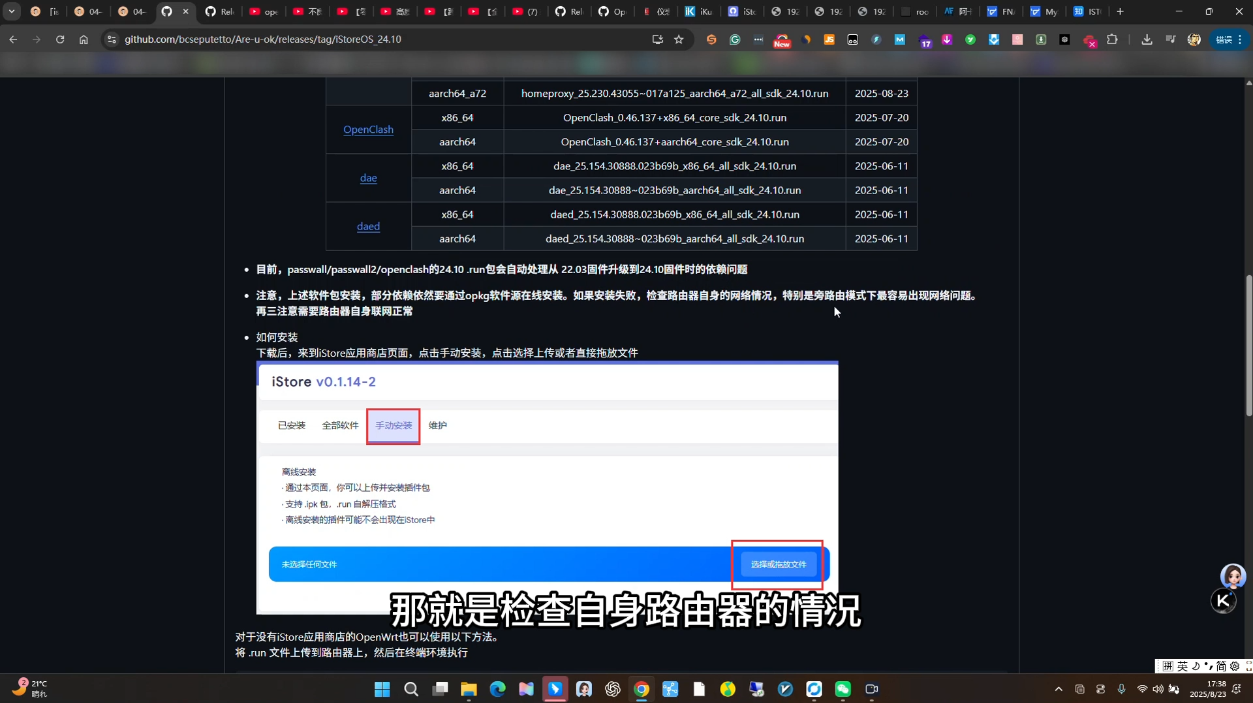Click the Chrome profile avatar icon
1253x703 pixels.
pos(1194,40)
